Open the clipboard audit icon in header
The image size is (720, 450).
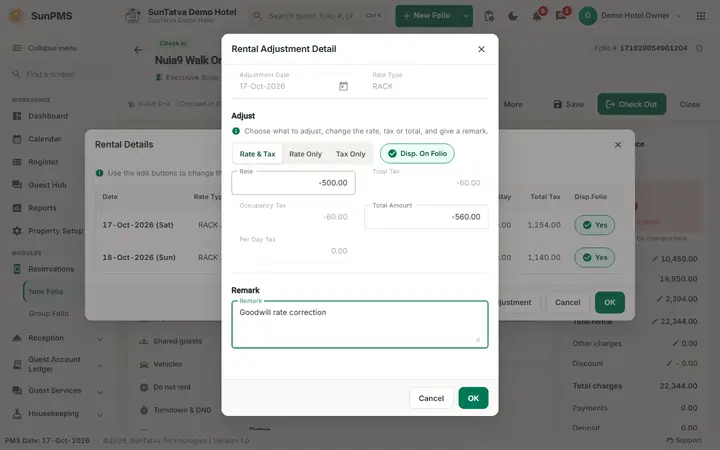click(x=489, y=16)
